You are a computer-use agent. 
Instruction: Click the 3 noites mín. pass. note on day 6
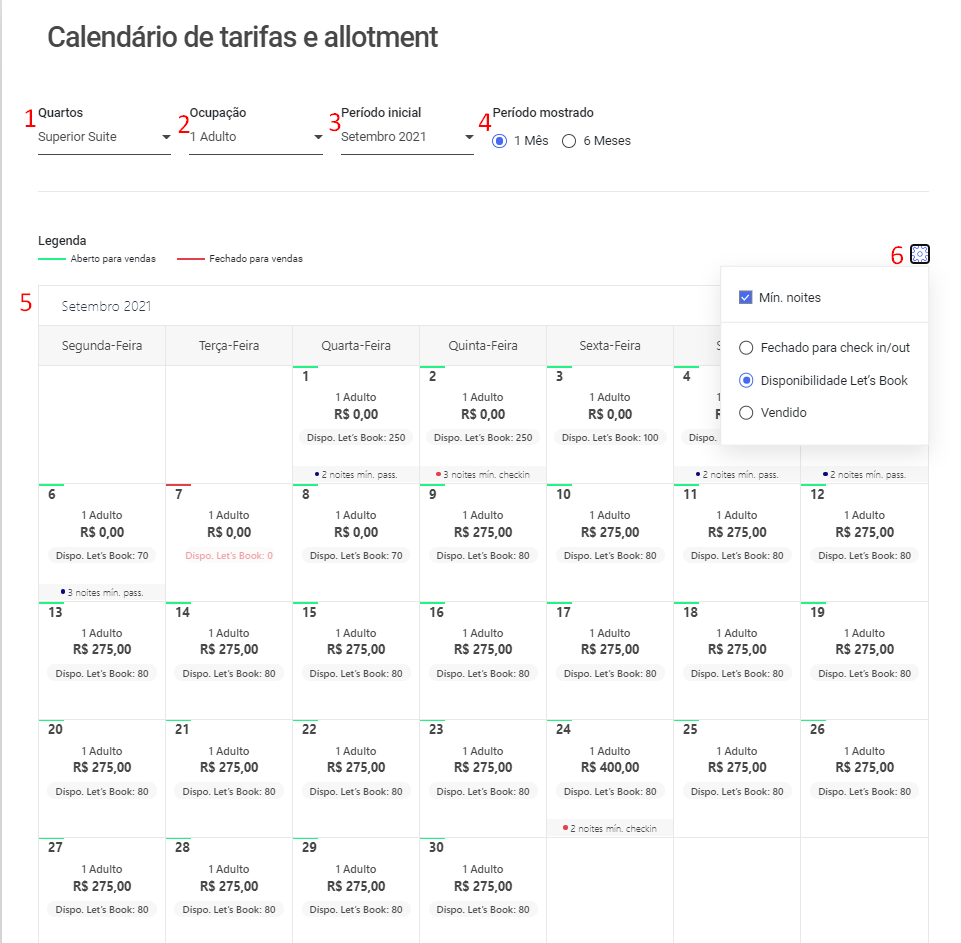click(102, 592)
